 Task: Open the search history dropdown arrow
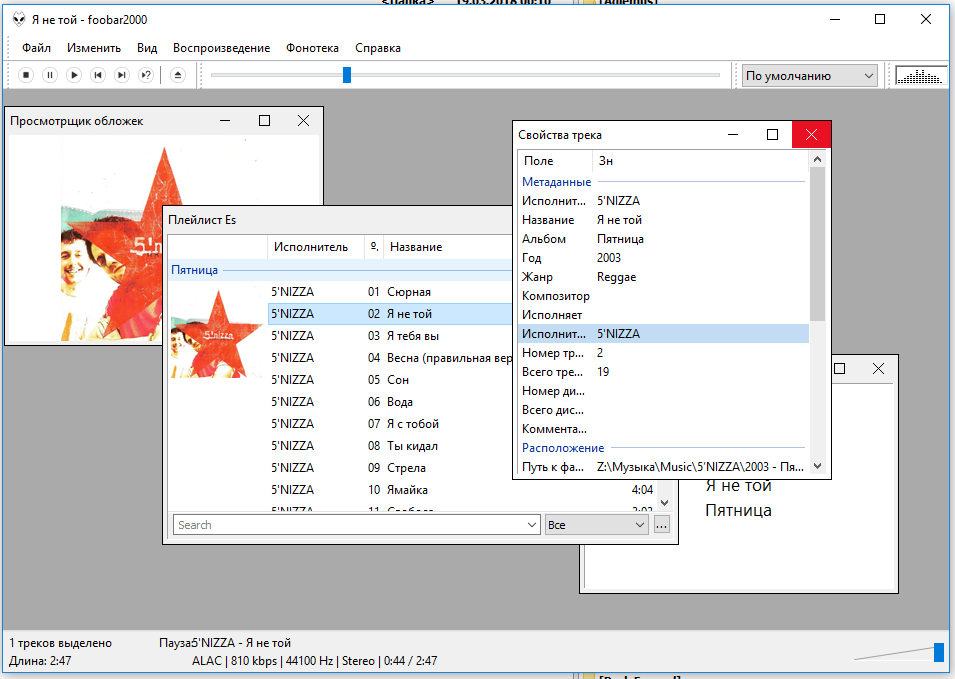pyautogui.click(x=532, y=525)
